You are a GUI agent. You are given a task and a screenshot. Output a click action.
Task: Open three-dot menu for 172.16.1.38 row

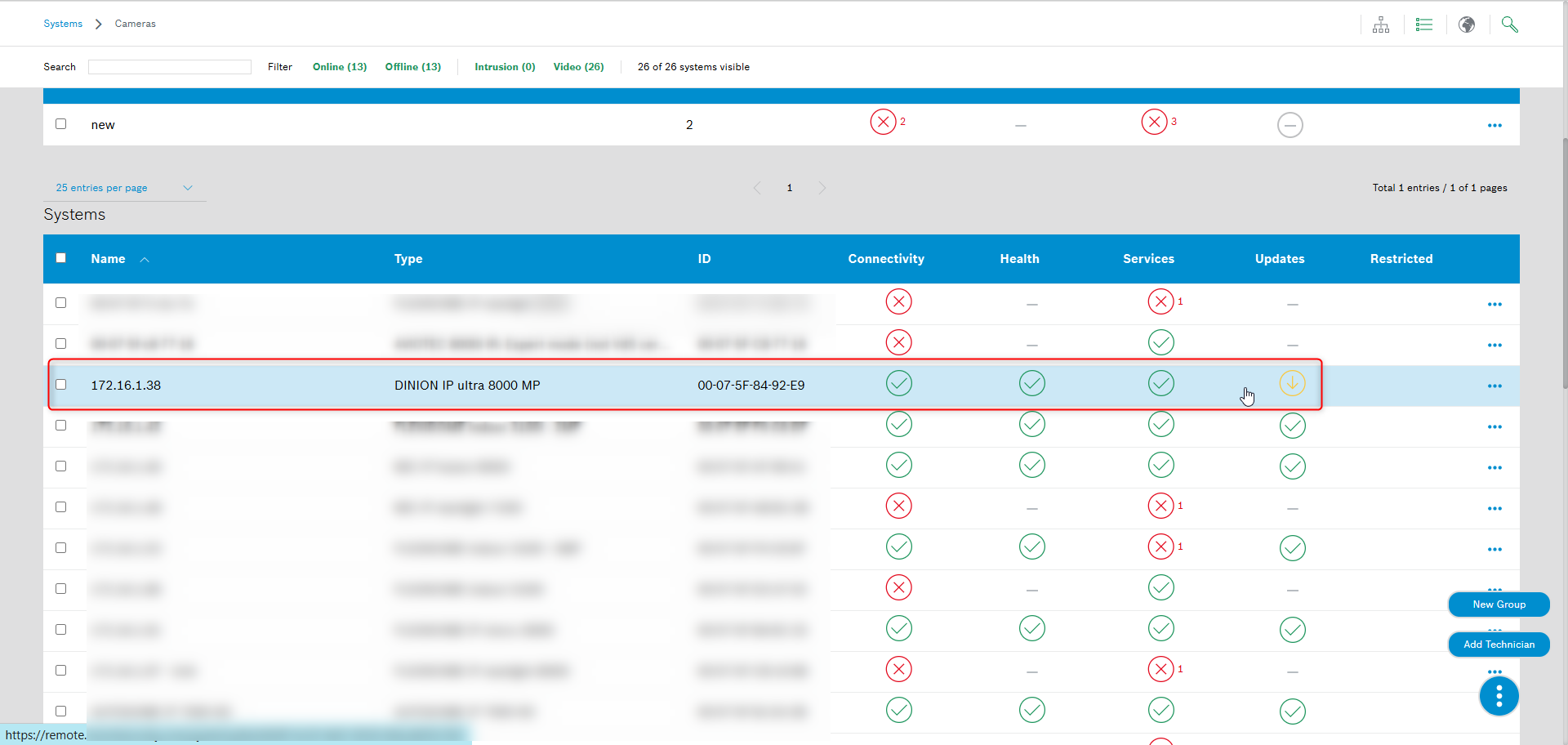[1494, 386]
